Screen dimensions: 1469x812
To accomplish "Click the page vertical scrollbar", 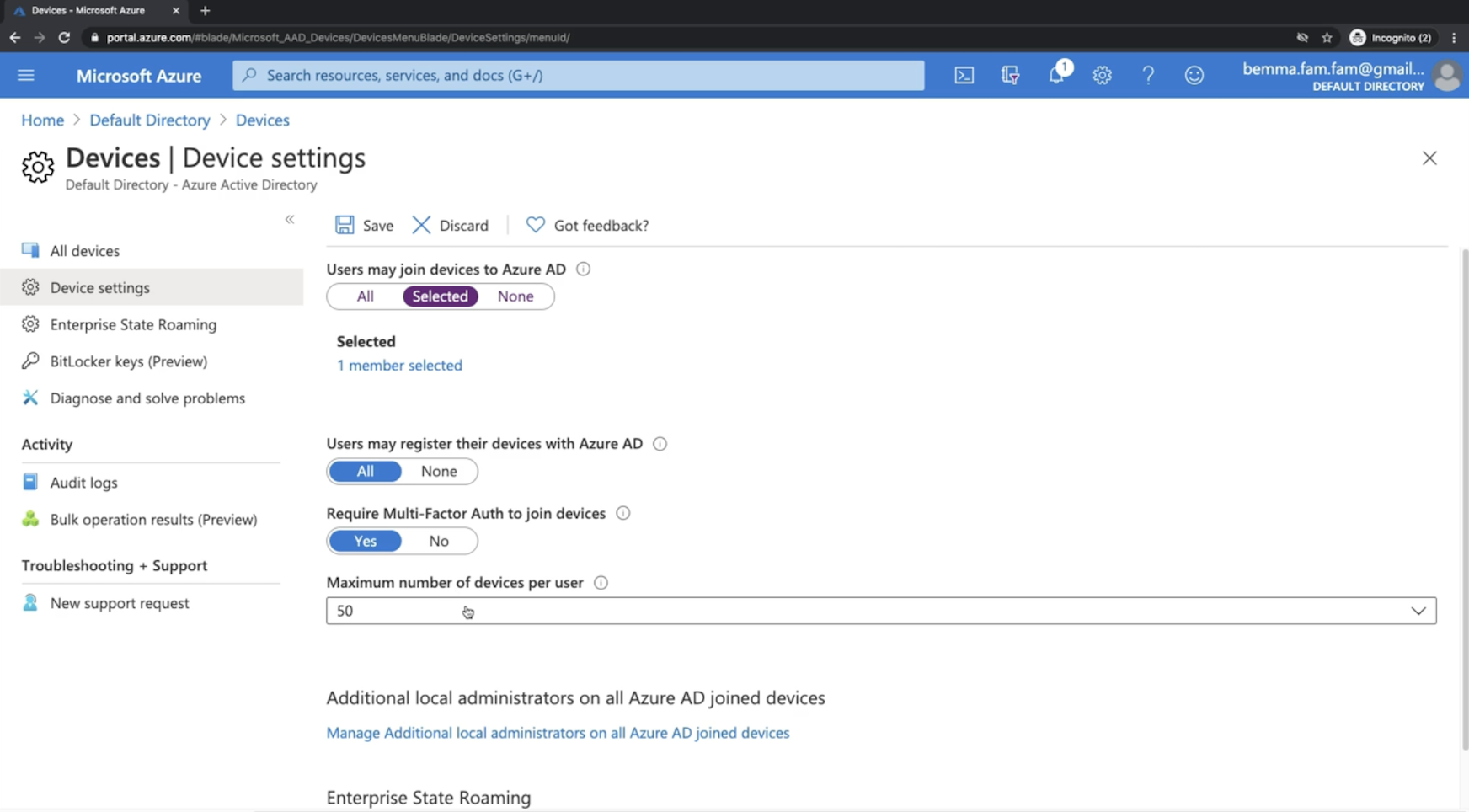I will tap(1465, 499).
